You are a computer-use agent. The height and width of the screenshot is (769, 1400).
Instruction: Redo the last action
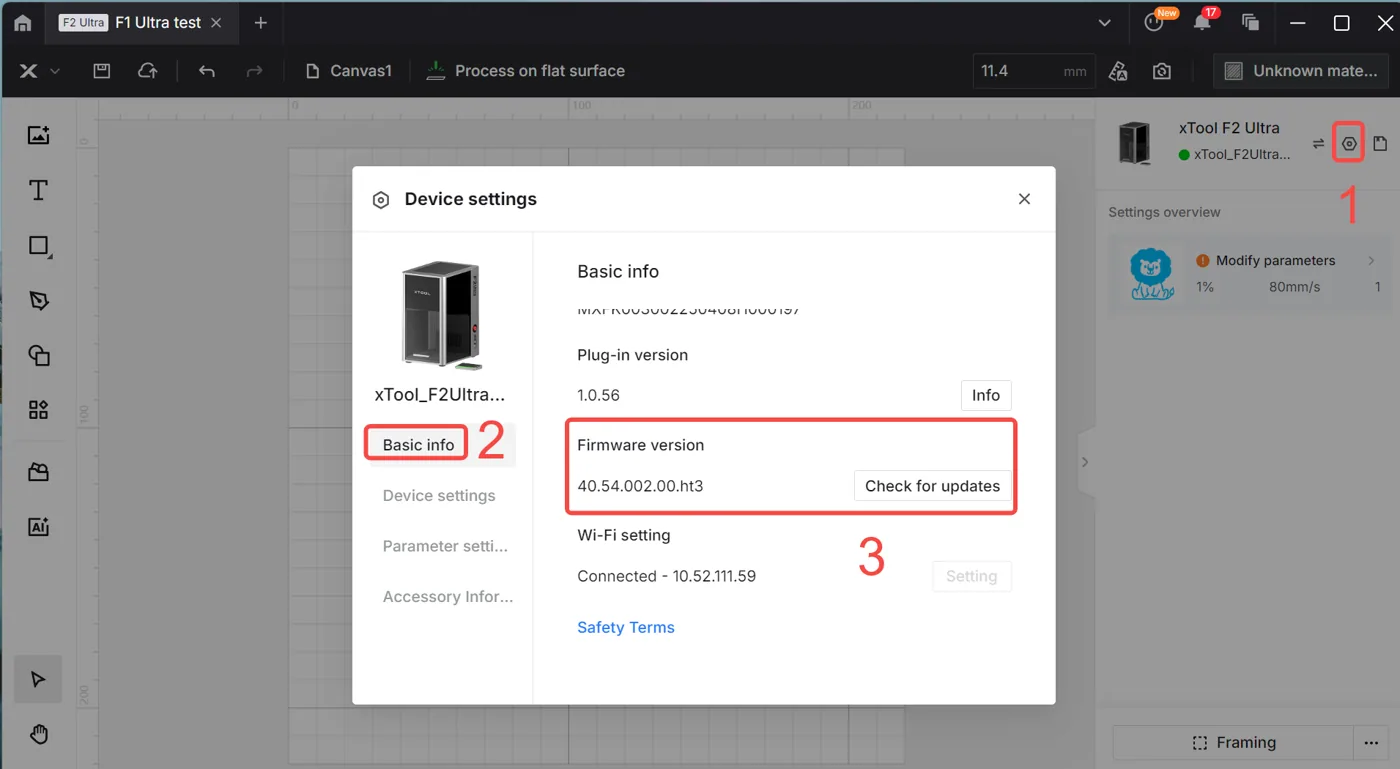[x=254, y=71]
